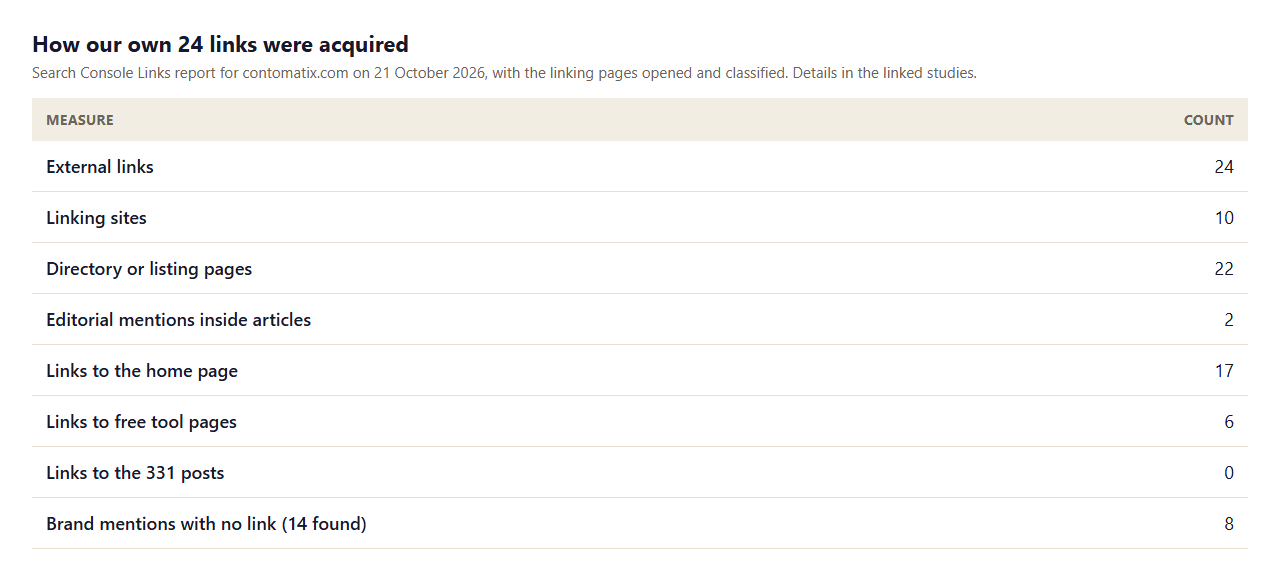Select Links to the home page row
Screen dimensions: 1280x577
click(640, 370)
